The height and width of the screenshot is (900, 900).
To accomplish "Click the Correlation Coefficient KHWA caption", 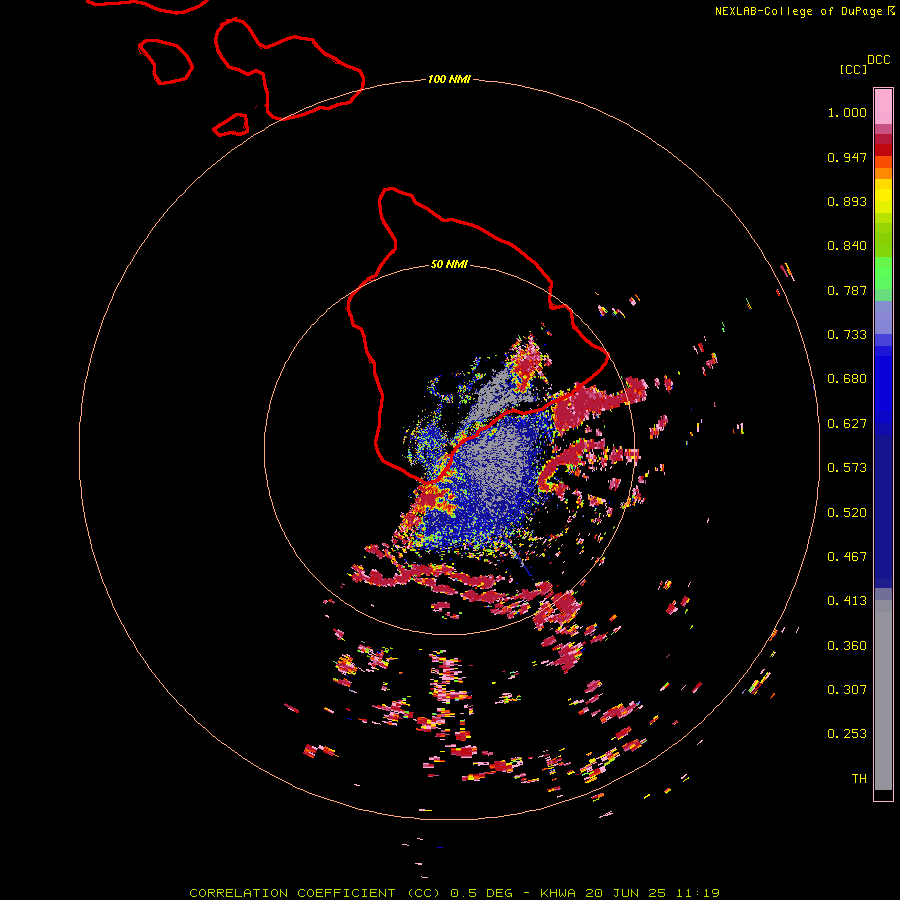I will coord(454,893).
